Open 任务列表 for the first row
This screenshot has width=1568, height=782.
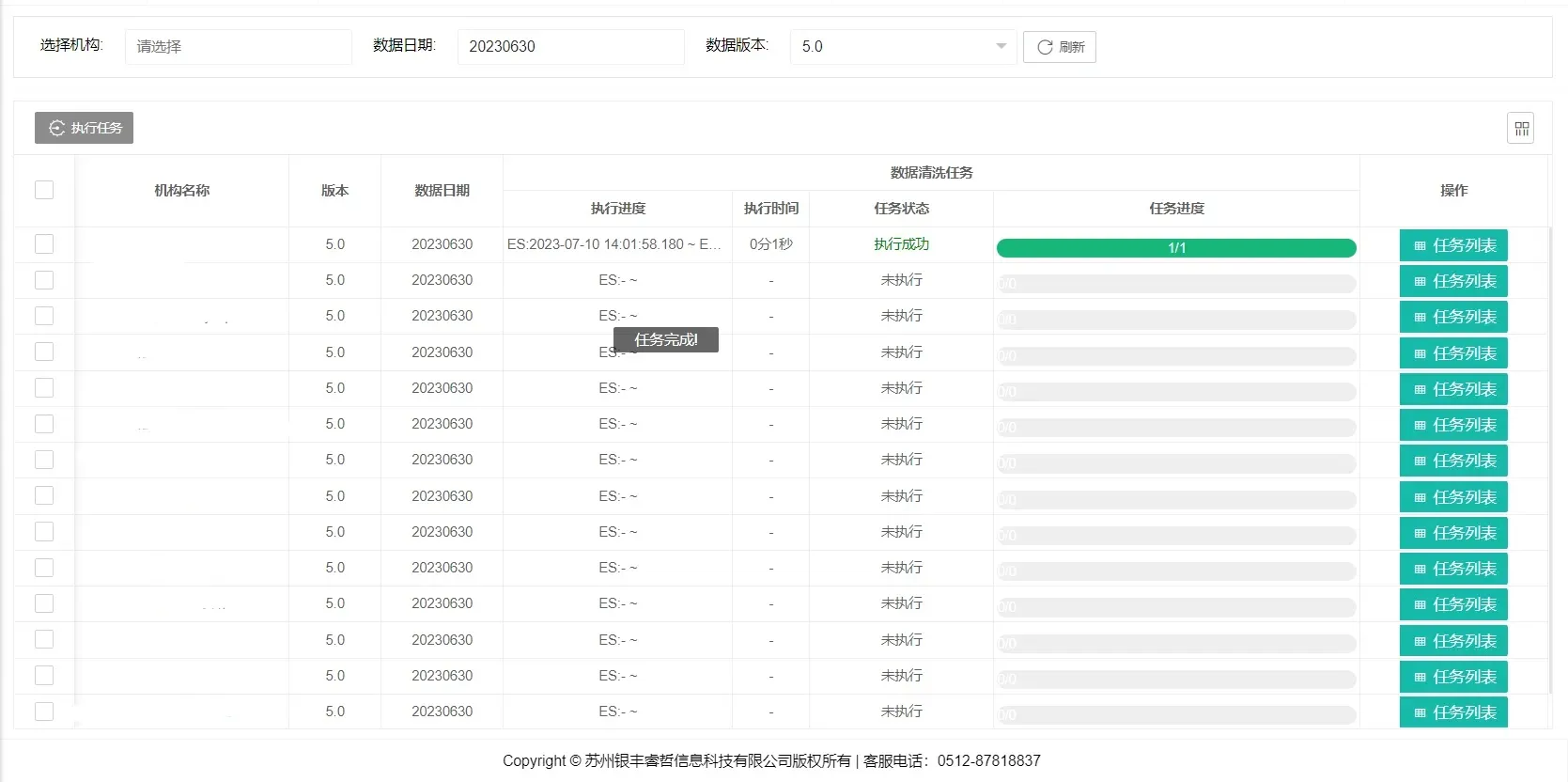[1453, 245]
